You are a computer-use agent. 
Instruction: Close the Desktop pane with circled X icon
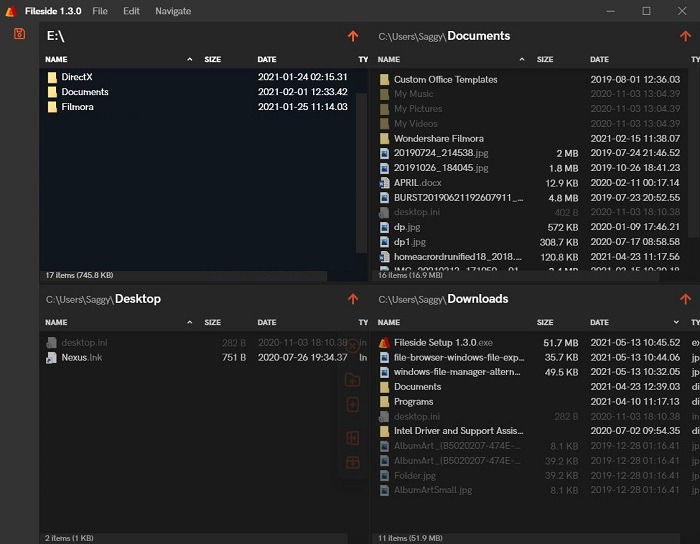coord(353,345)
